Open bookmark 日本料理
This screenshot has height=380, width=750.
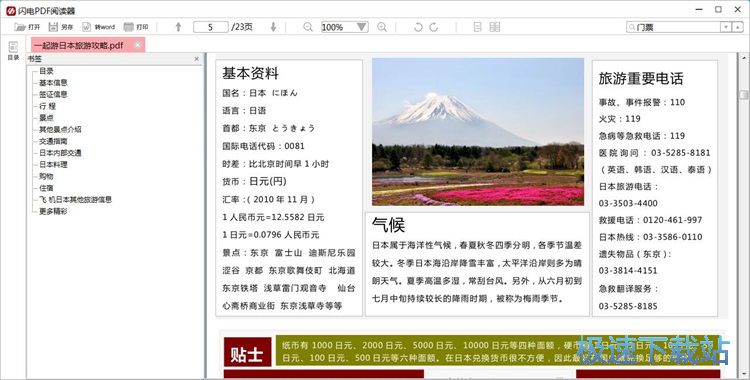(x=53, y=165)
